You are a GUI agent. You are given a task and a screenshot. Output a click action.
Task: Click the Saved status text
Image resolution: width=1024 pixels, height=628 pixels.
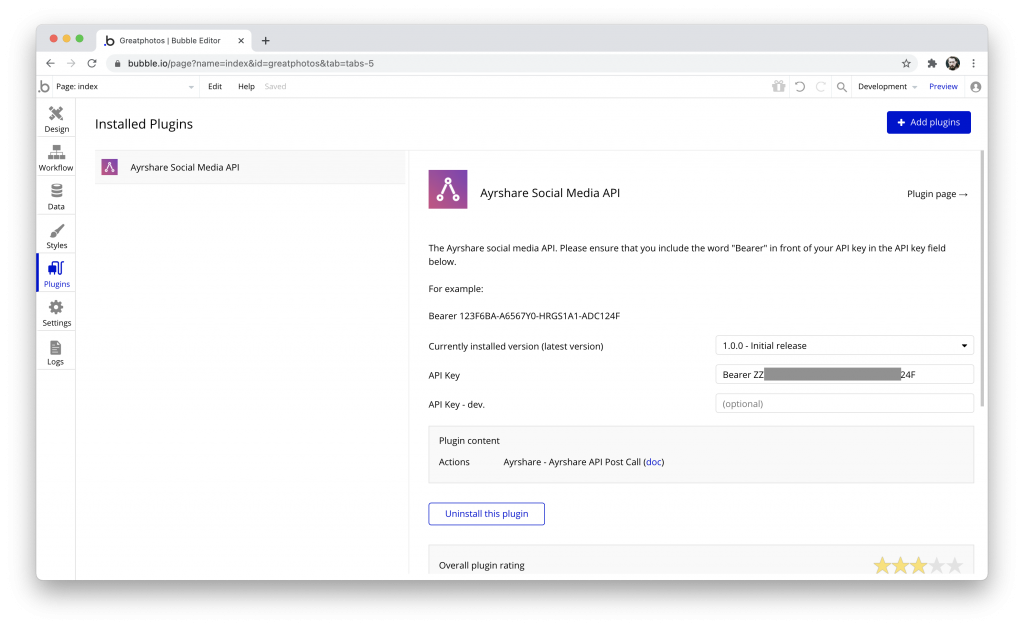(x=275, y=86)
